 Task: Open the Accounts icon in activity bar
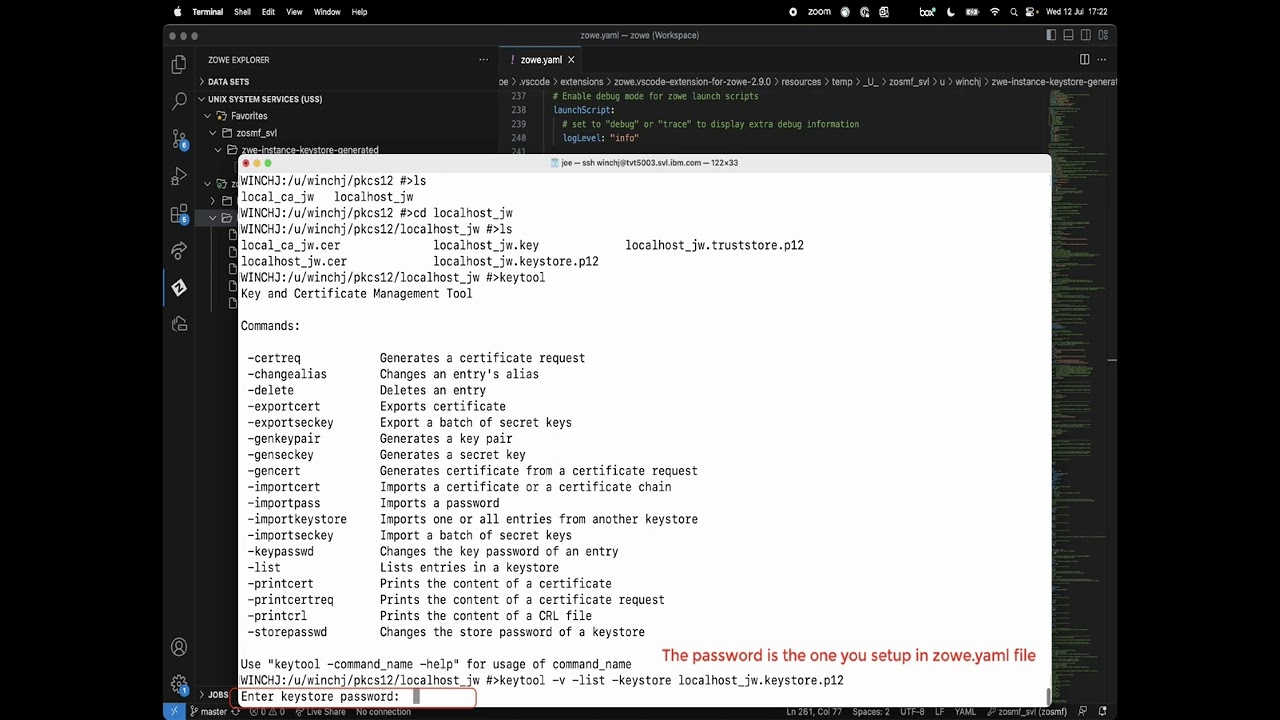179,647
